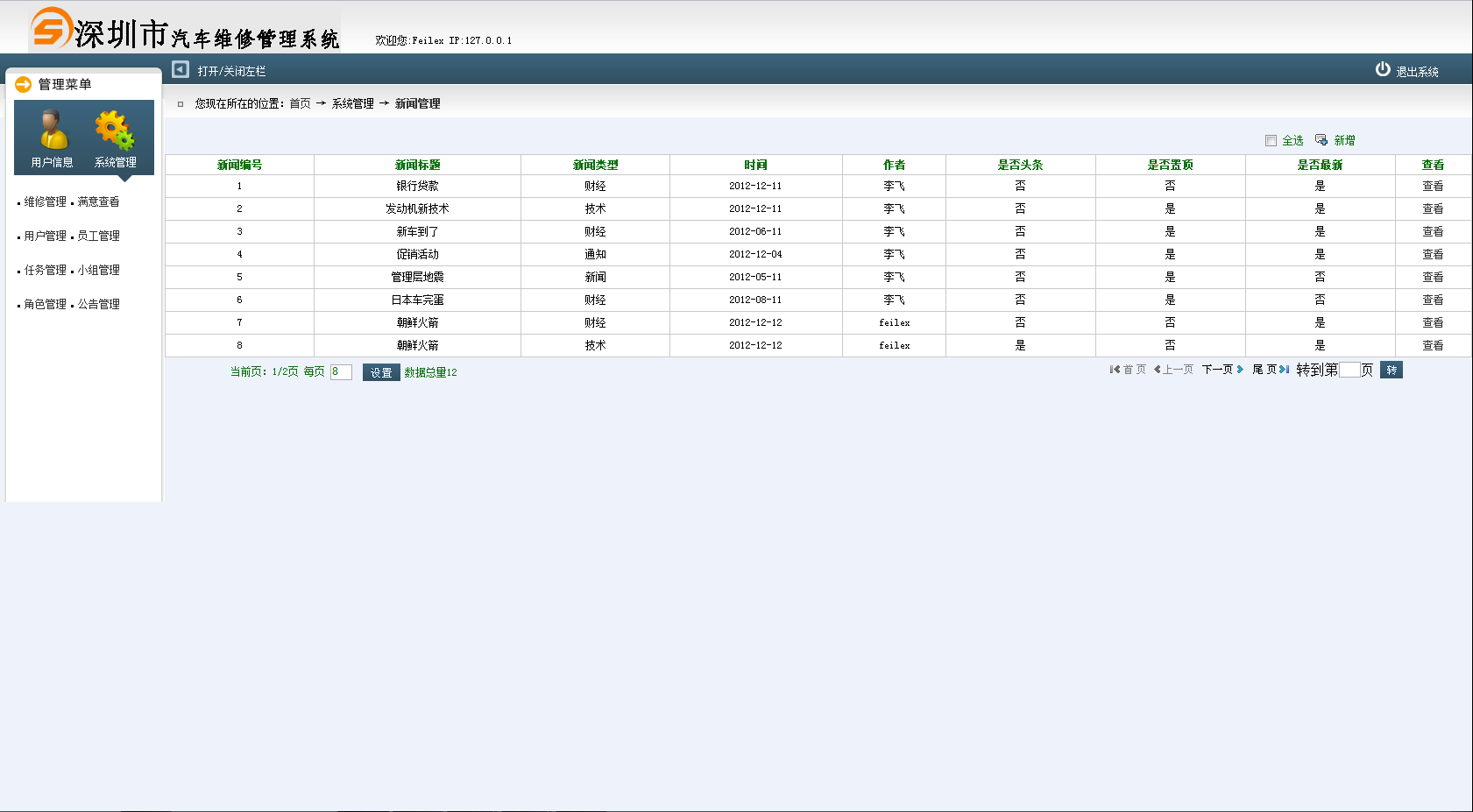
Task: Click the 是否置顶 column header
Action: [1170, 165]
